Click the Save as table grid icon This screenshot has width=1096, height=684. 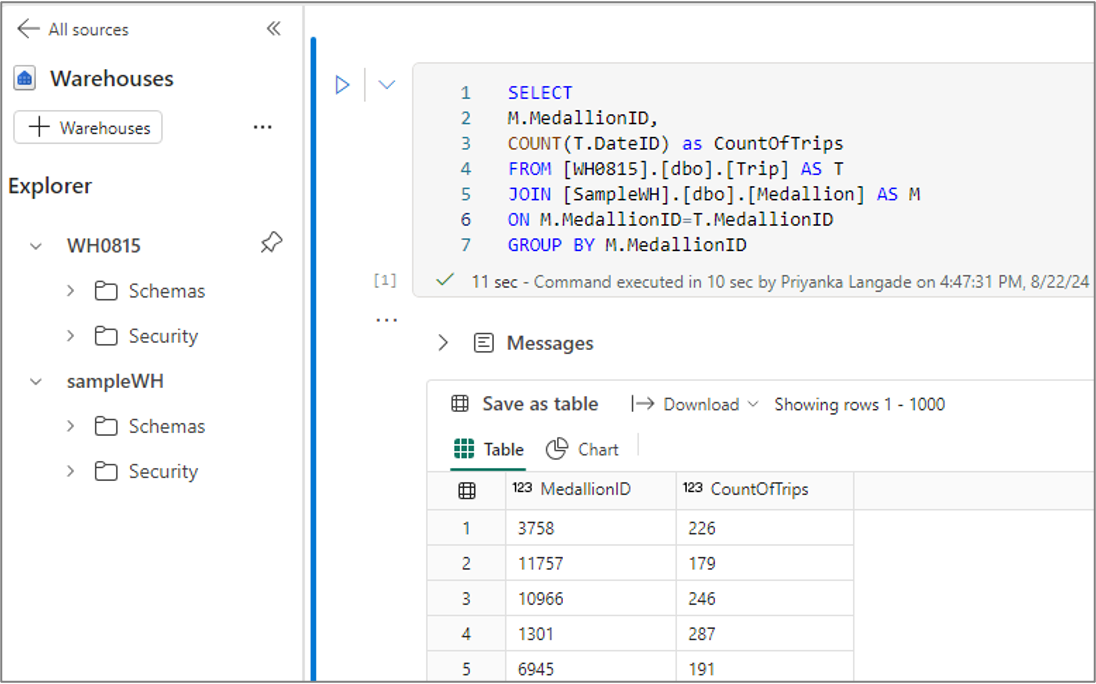[460, 404]
